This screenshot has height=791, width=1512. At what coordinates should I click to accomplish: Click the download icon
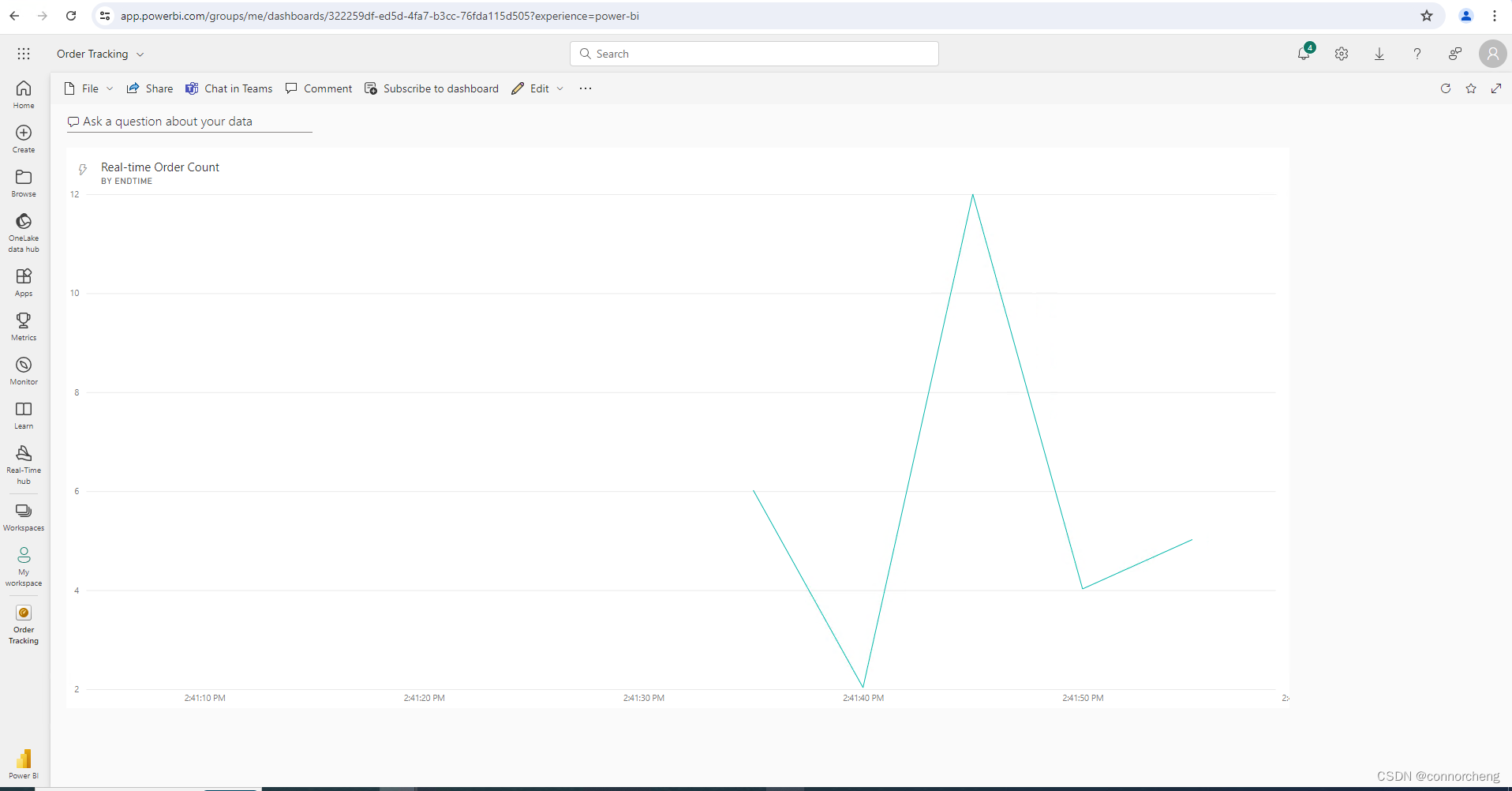(1379, 54)
